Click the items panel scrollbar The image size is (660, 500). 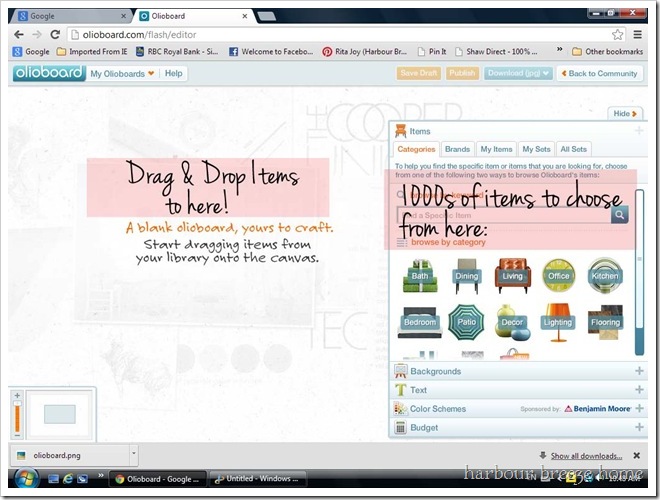click(x=639, y=272)
